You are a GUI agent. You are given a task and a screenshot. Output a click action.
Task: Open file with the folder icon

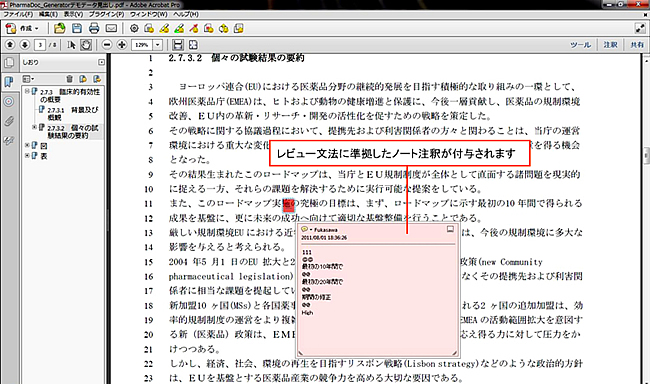[60, 28]
